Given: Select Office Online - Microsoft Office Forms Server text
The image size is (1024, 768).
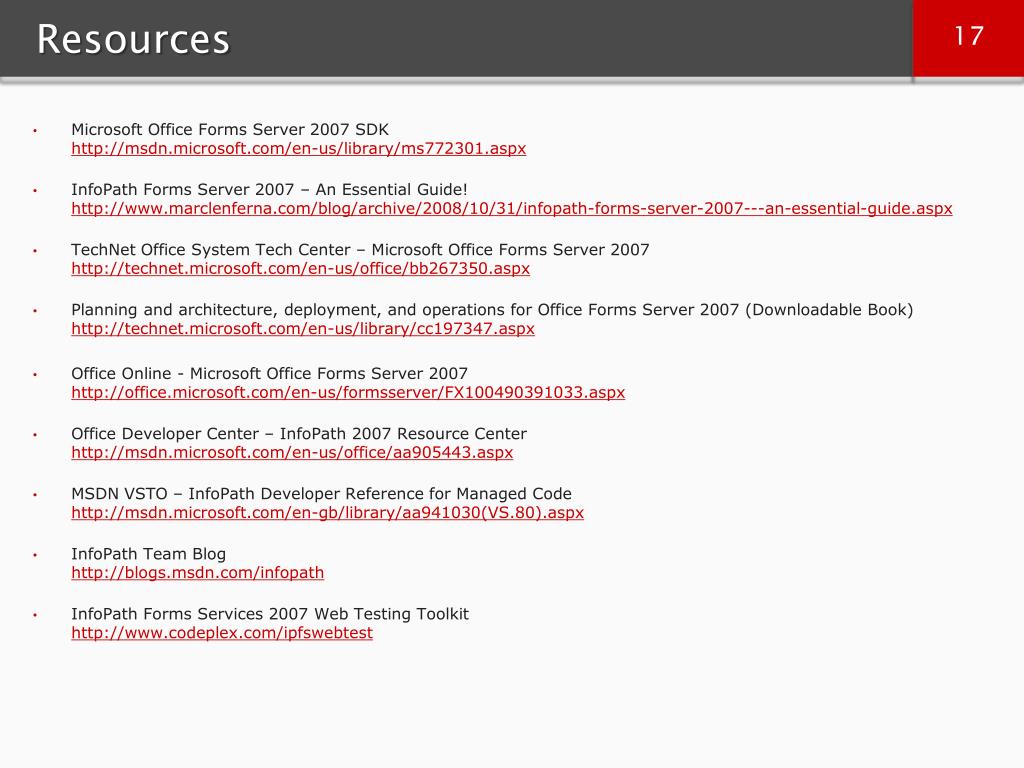Looking at the screenshot, I should coord(269,374).
